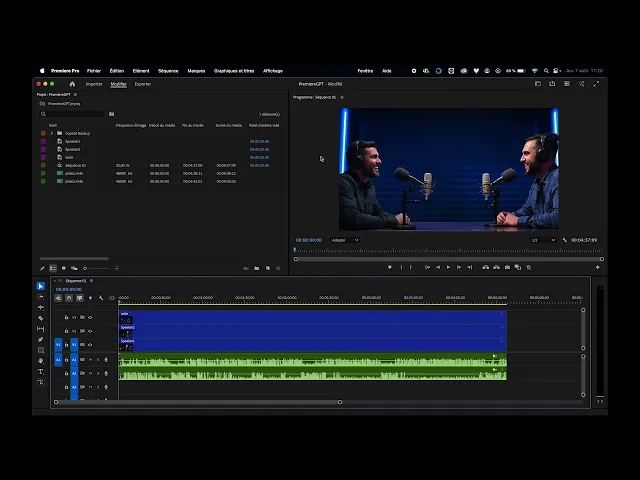Toggle lock on the V1 track
The height and width of the screenshot is (480, 640).
coord(67,345)
